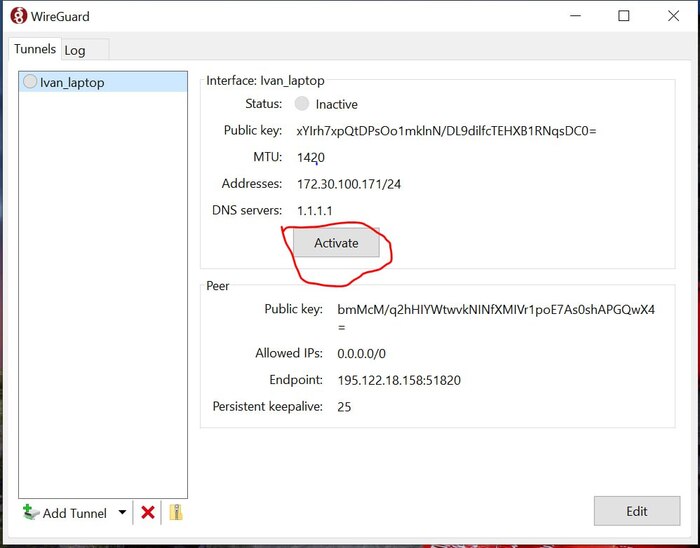Screen dimensions: 700x548
Task: Click the interface public key value
Action: pyautogui.click(x=446, y=131)
